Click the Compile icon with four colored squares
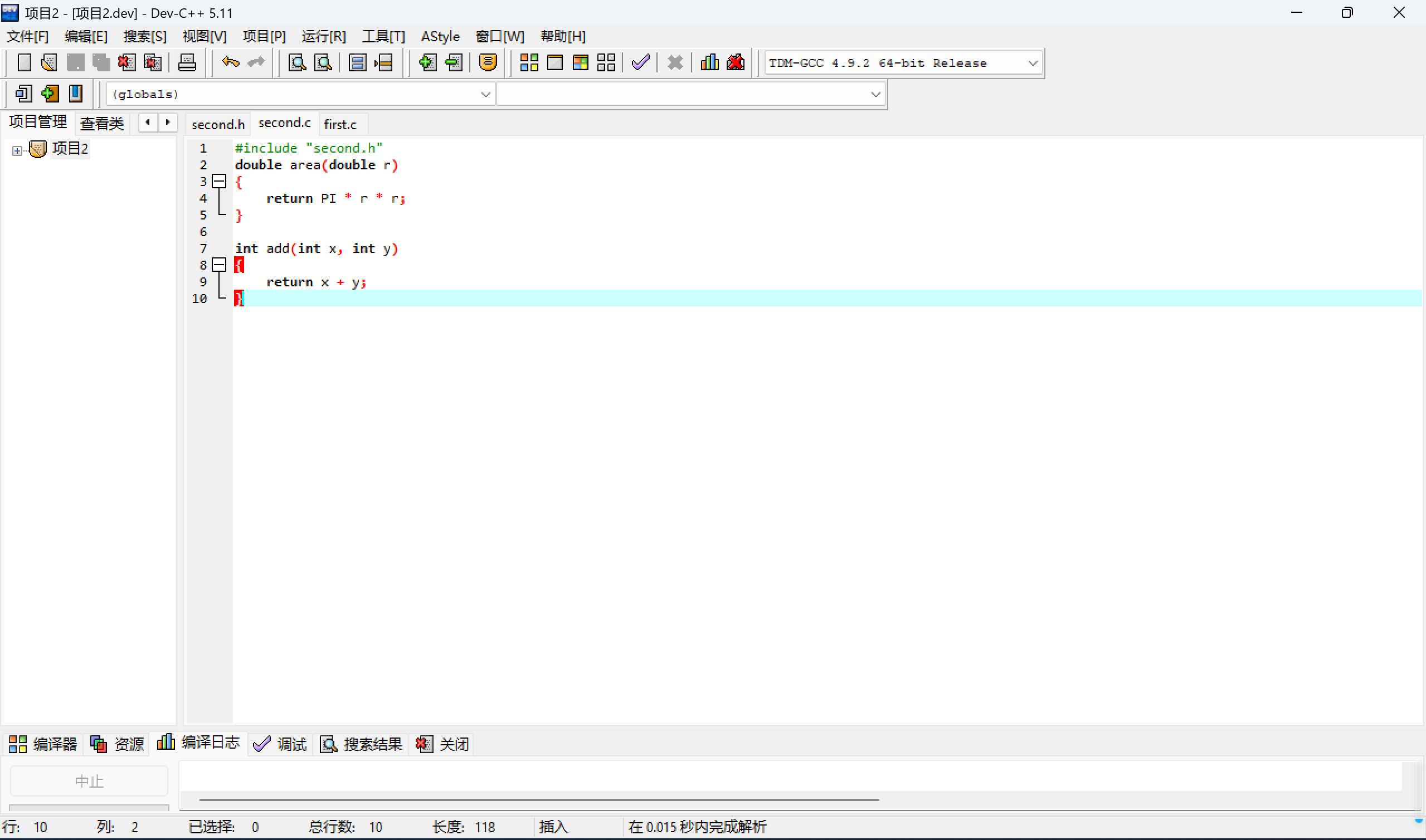The height and width of the screenshot is (840, 1426). click(x=529, y=62)
